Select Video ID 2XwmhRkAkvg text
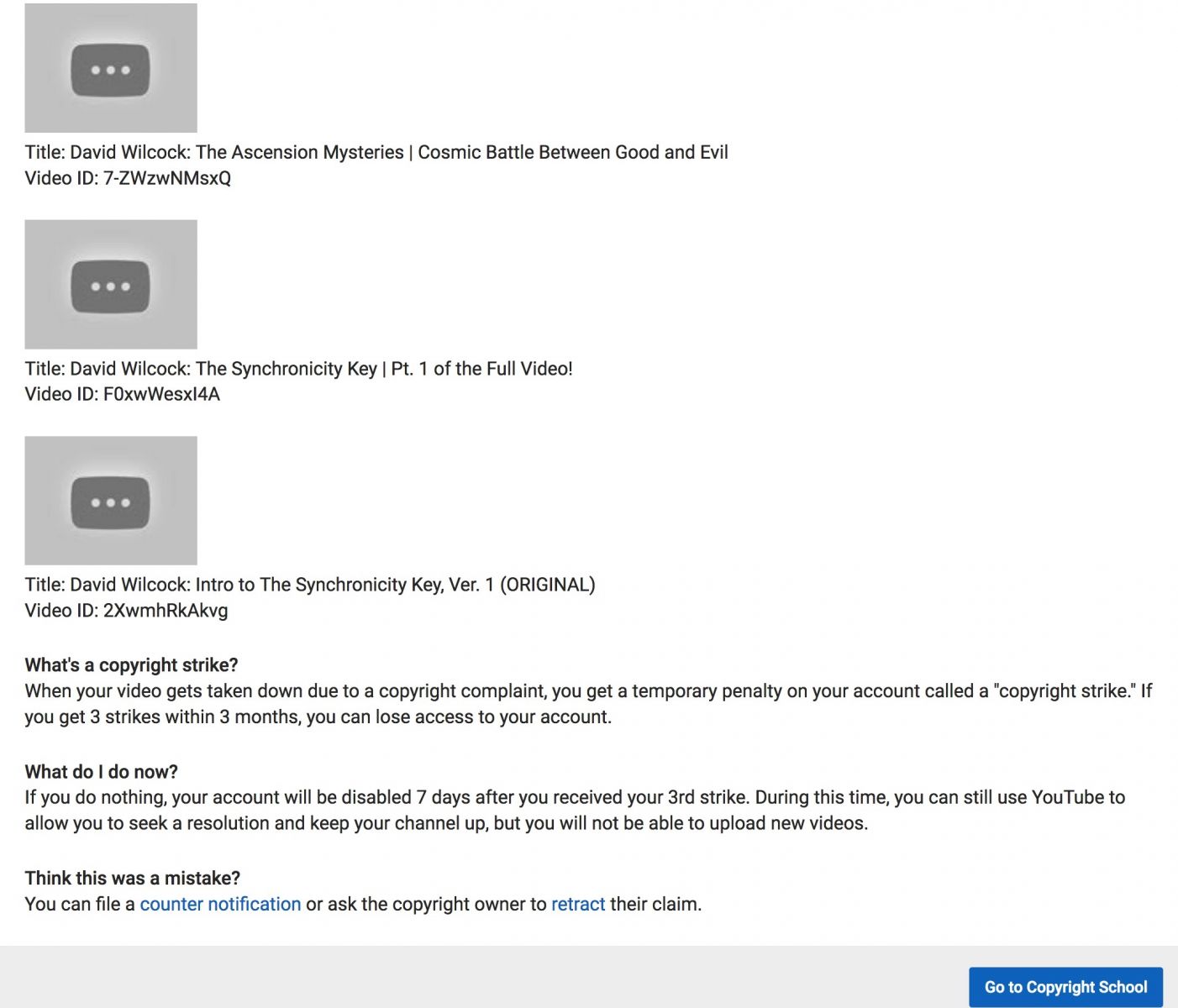This screenshot has width=1178, height=1008. (126, 611)
